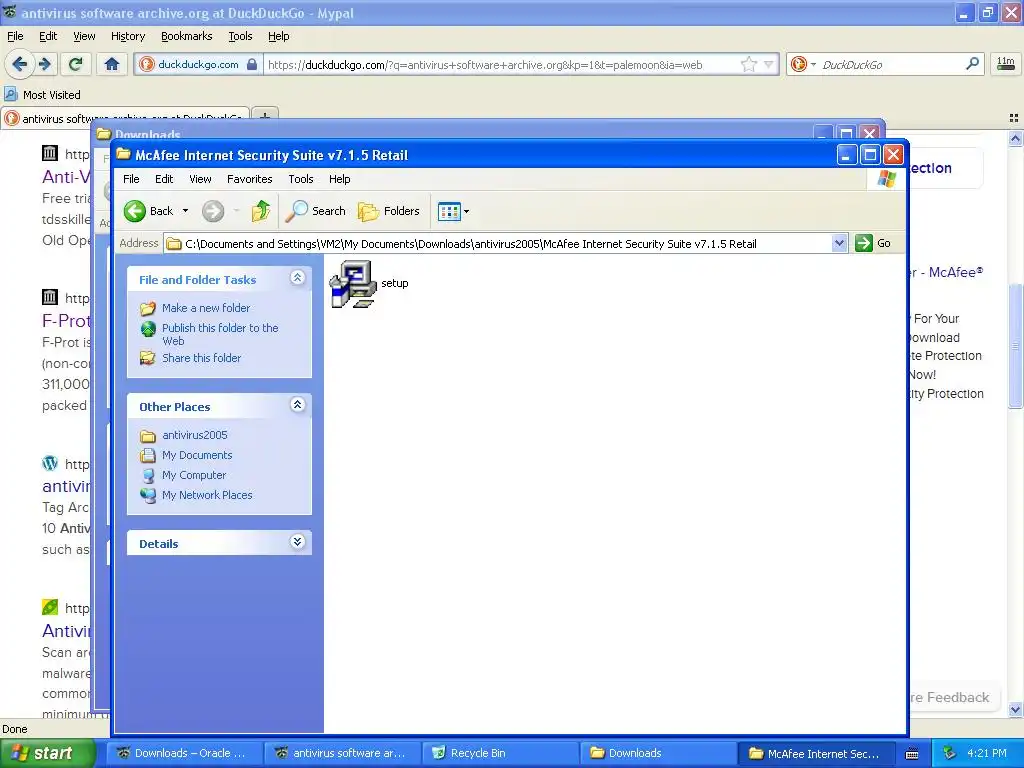Open My Network Places link
The height and width of the screenshot is (768, 1024).
click(207, 495)
